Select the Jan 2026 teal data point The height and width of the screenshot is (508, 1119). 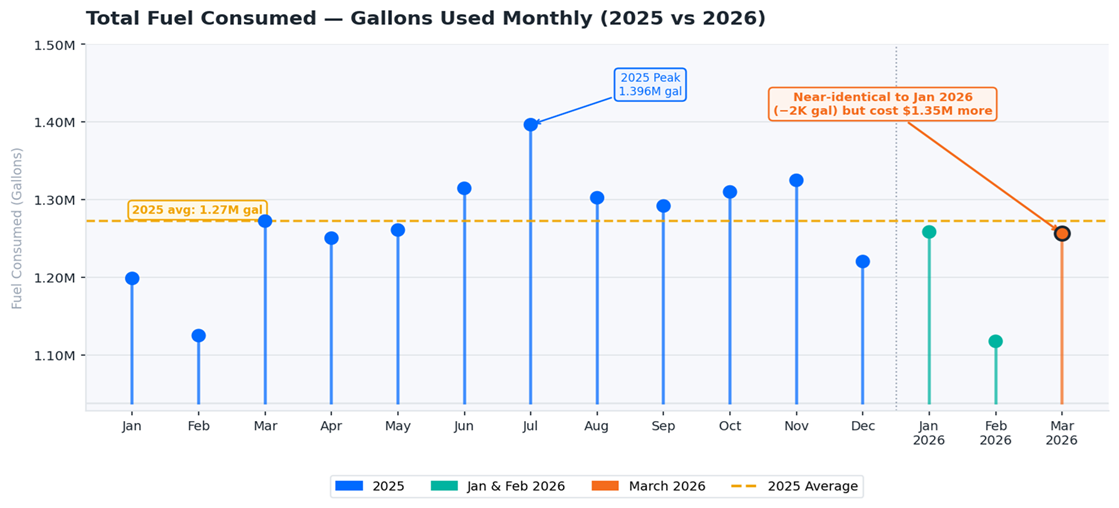point(929,232)
